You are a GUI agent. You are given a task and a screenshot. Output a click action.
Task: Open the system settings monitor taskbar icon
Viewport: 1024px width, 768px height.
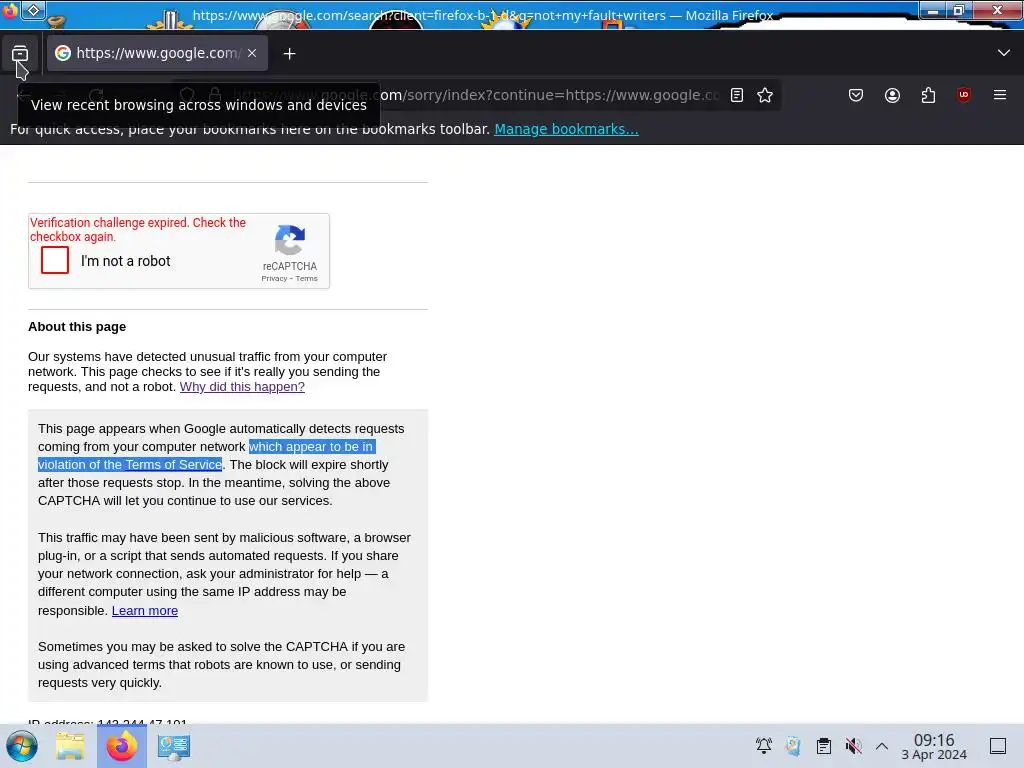click(174, 746)
